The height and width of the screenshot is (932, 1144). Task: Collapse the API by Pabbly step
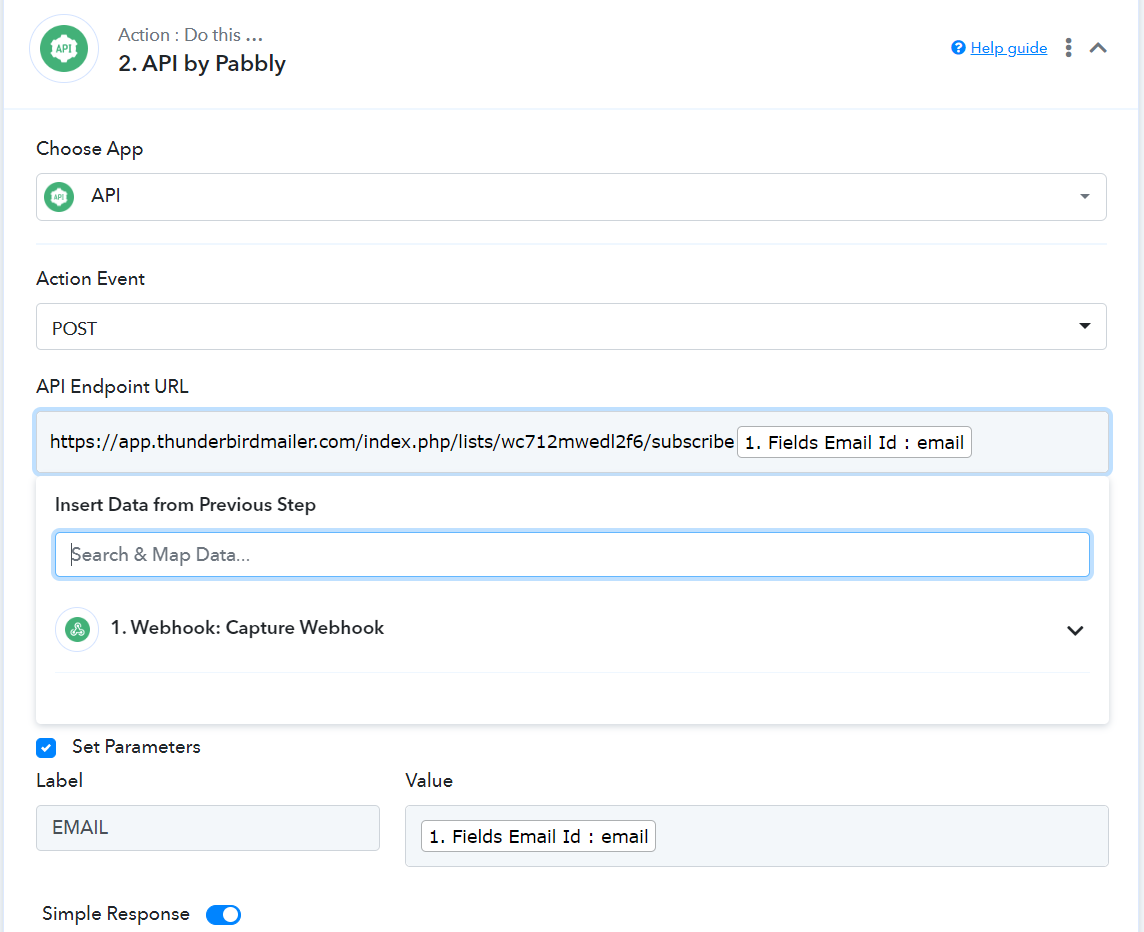click(x=1098, y=48)
